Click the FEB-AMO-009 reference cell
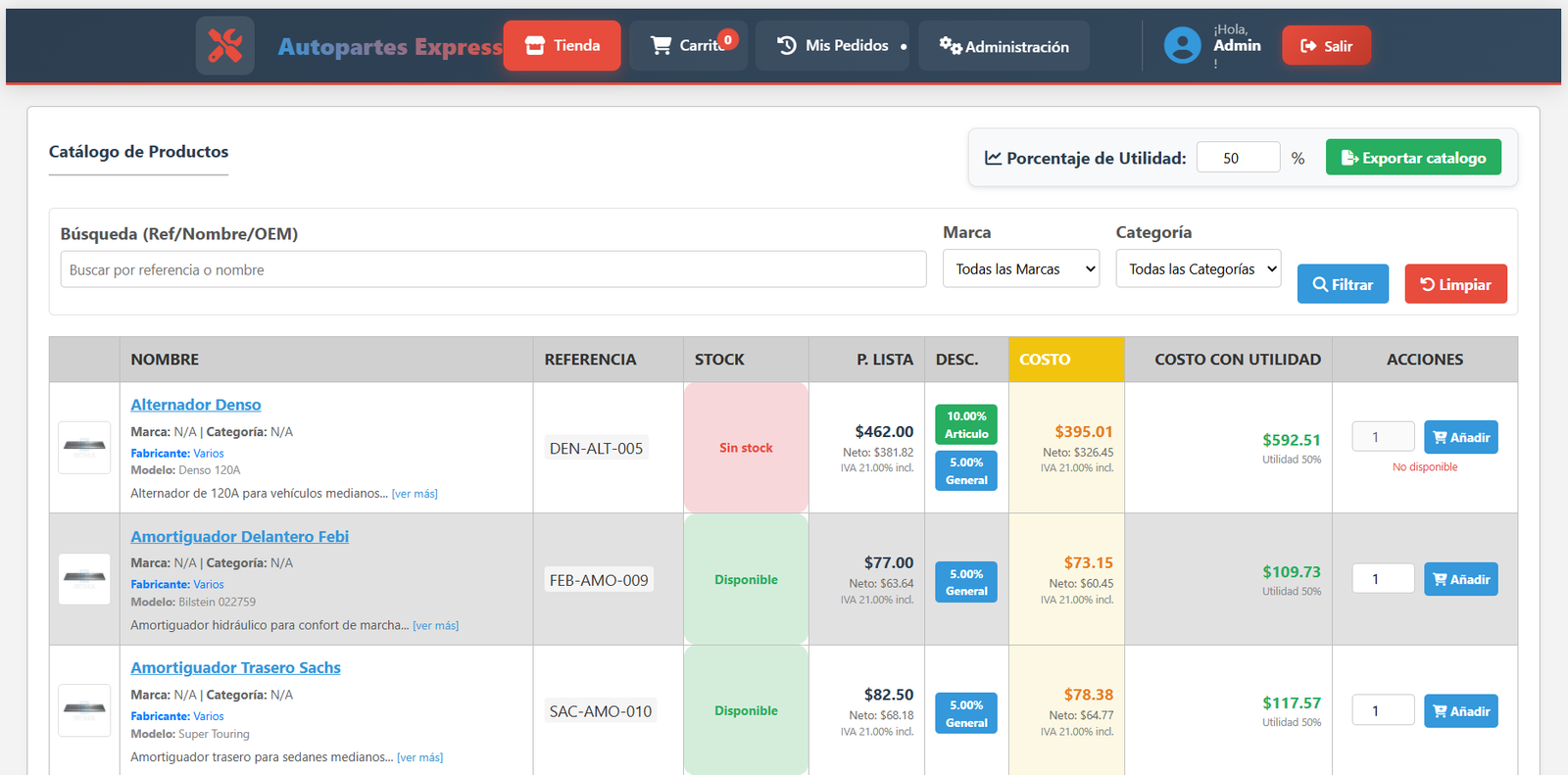Image resolution: width=1568 pixels, height=775 pixels. click(599, 580)
